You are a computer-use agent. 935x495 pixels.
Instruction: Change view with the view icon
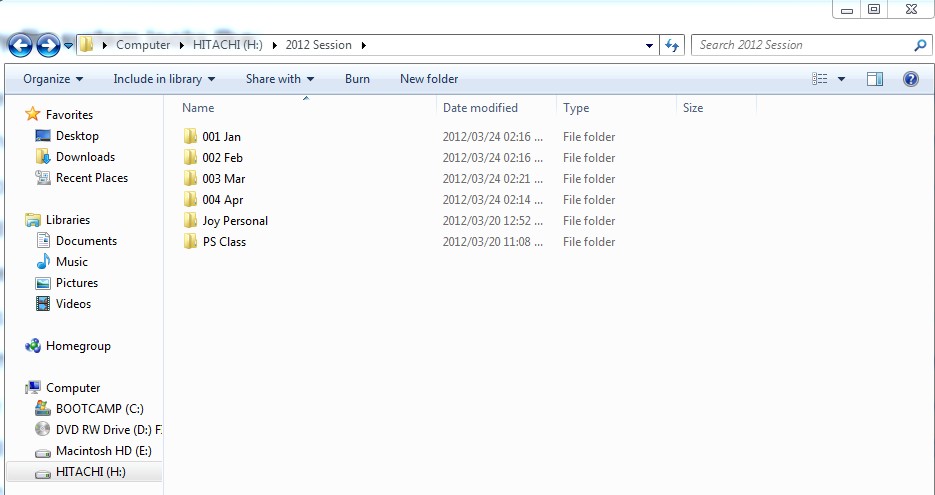820,79
